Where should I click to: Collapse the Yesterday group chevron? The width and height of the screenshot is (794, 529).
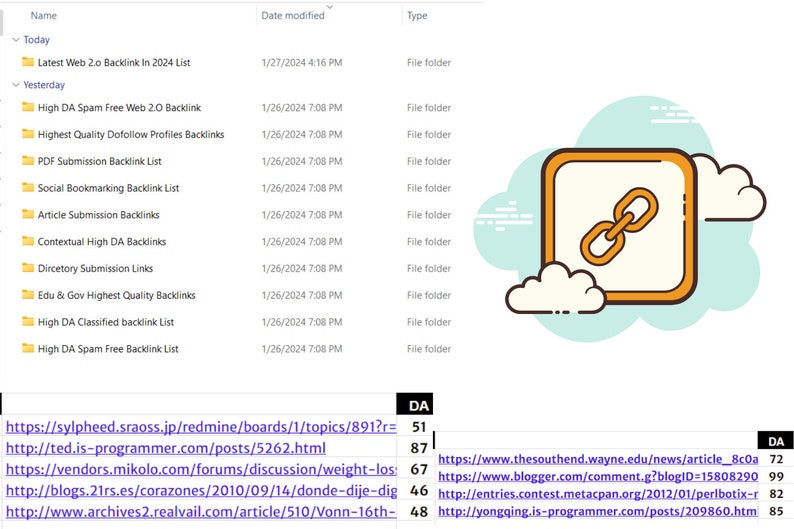coord(15,85)
